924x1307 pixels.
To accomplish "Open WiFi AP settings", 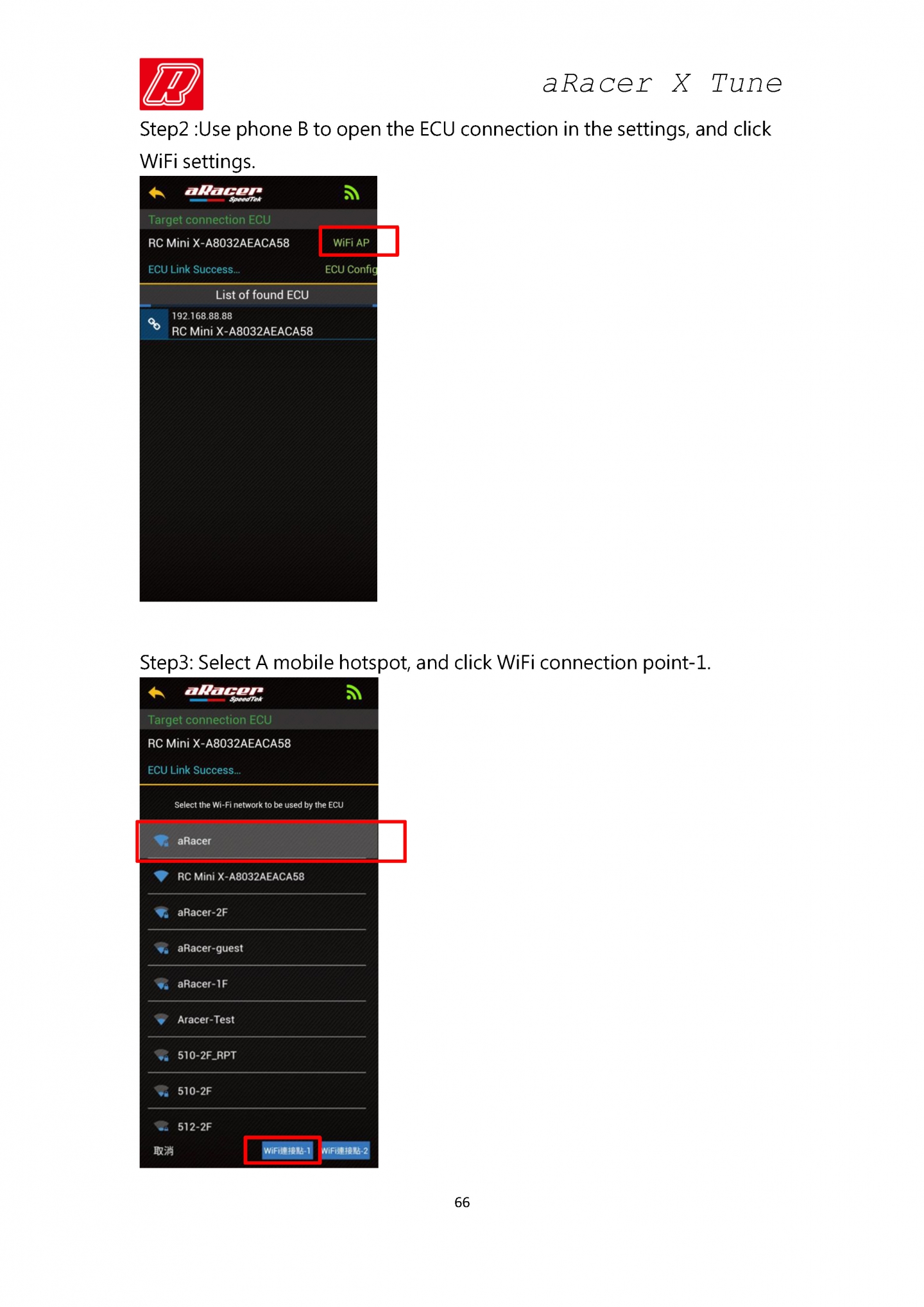I will [x=351, y=243].
